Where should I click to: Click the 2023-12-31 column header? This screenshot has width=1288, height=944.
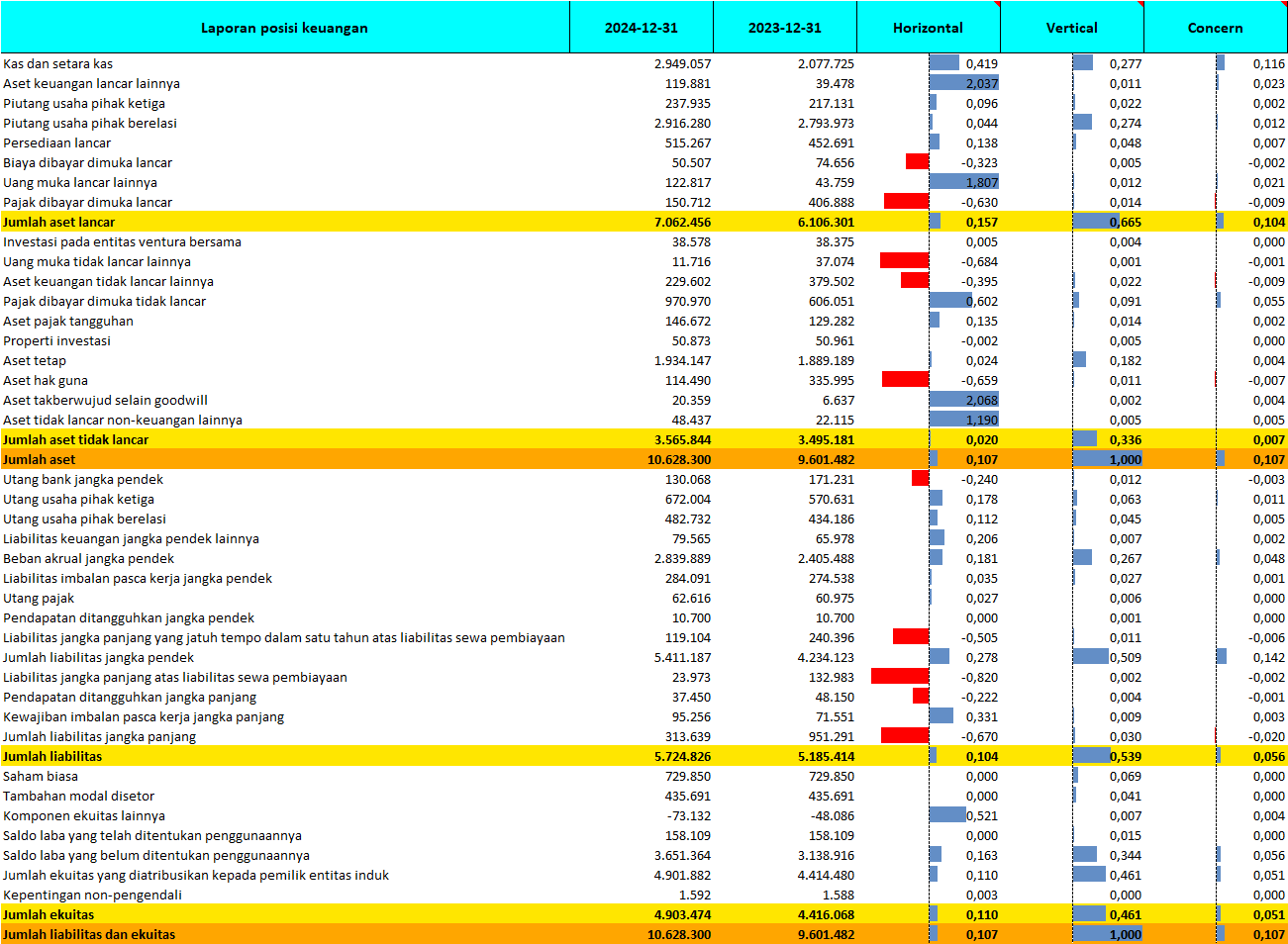tap(784, 28)
